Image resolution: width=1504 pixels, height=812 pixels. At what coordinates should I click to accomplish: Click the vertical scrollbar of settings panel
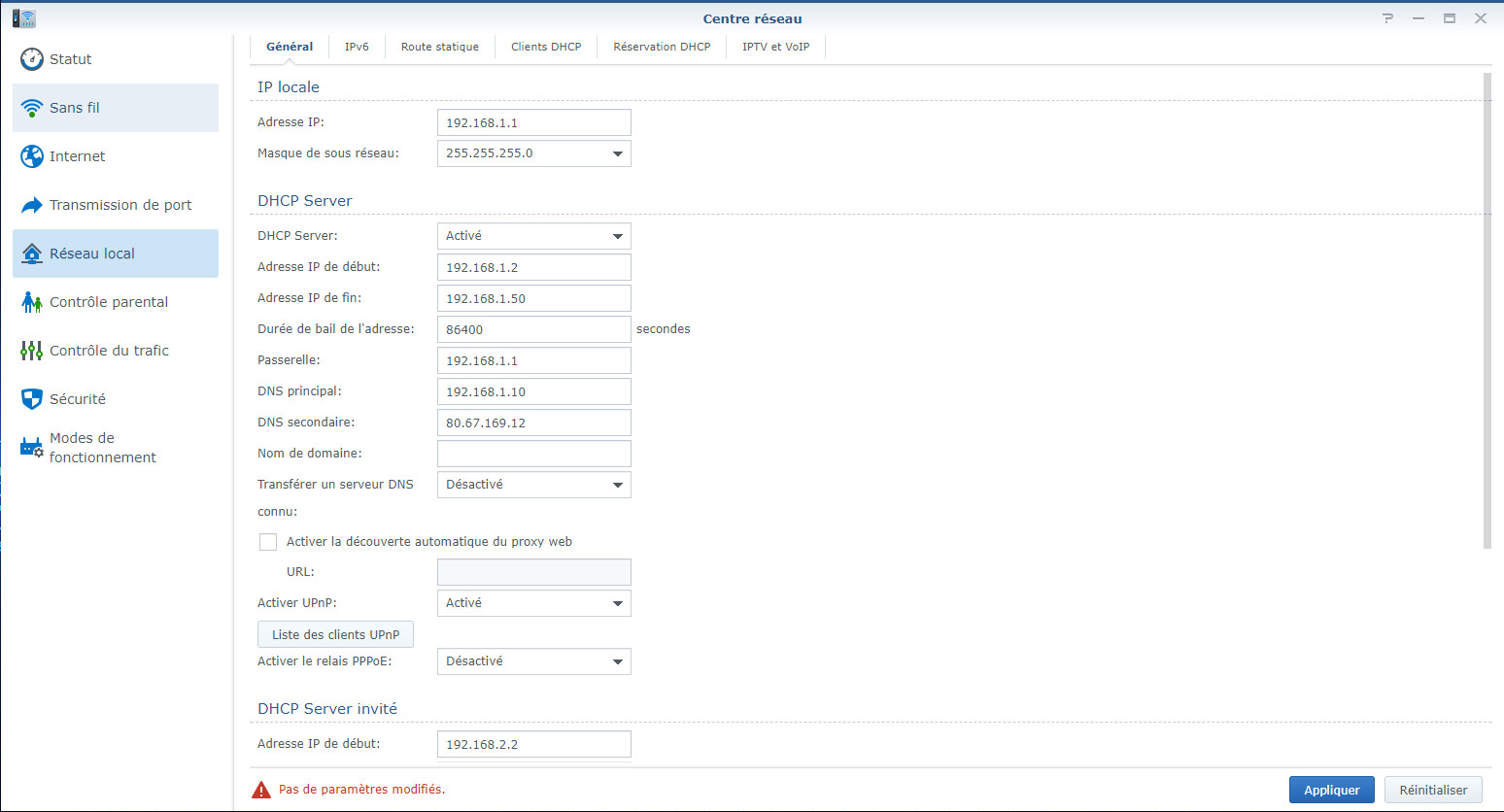(x=1487, y=311)
